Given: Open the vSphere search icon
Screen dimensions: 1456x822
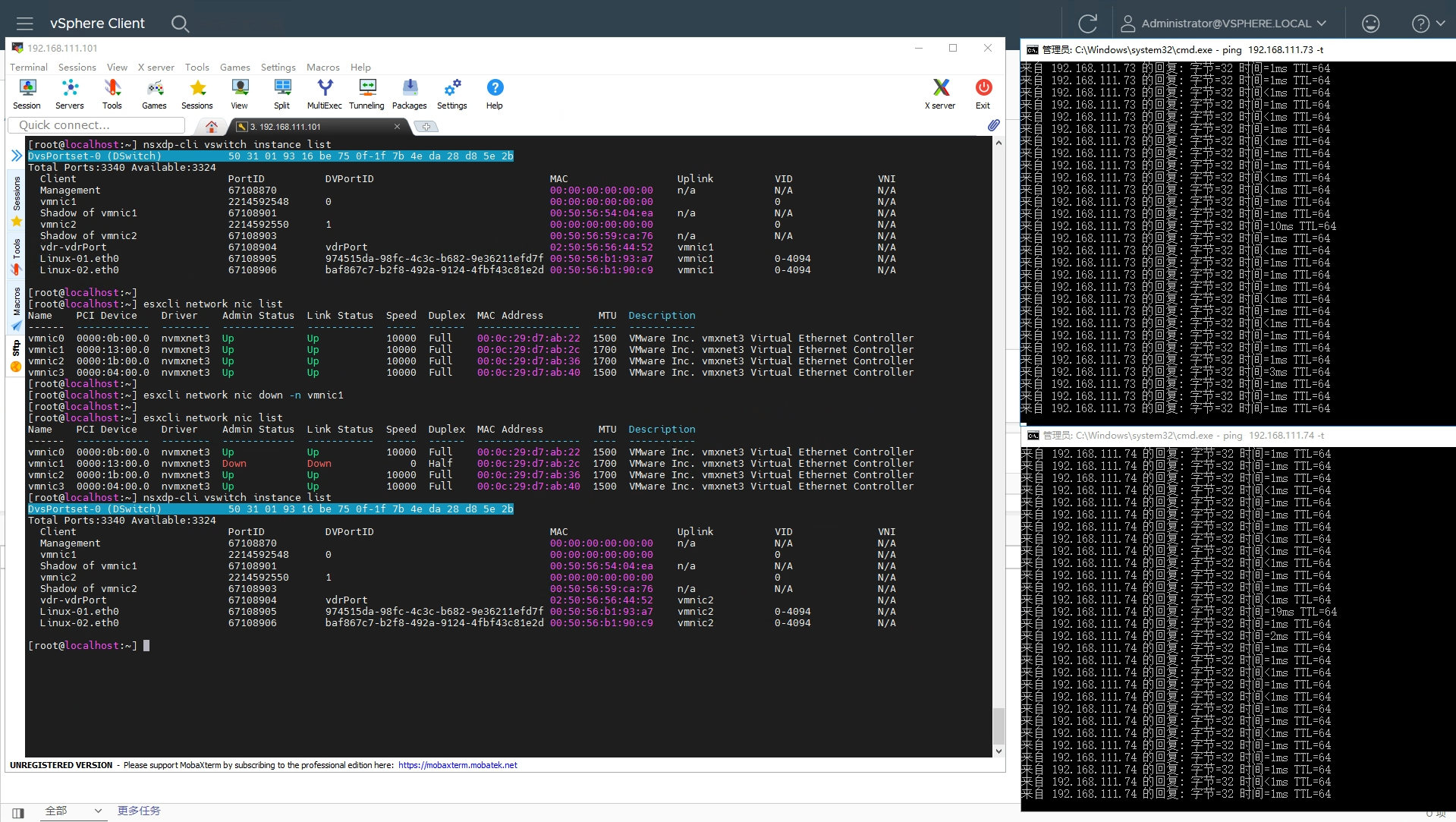Looking at the screenshot, I should (x=180, y=24).
